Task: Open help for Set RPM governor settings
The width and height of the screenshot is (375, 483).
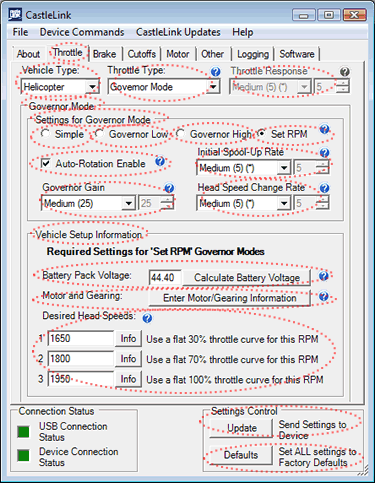Action: (324, 129)
